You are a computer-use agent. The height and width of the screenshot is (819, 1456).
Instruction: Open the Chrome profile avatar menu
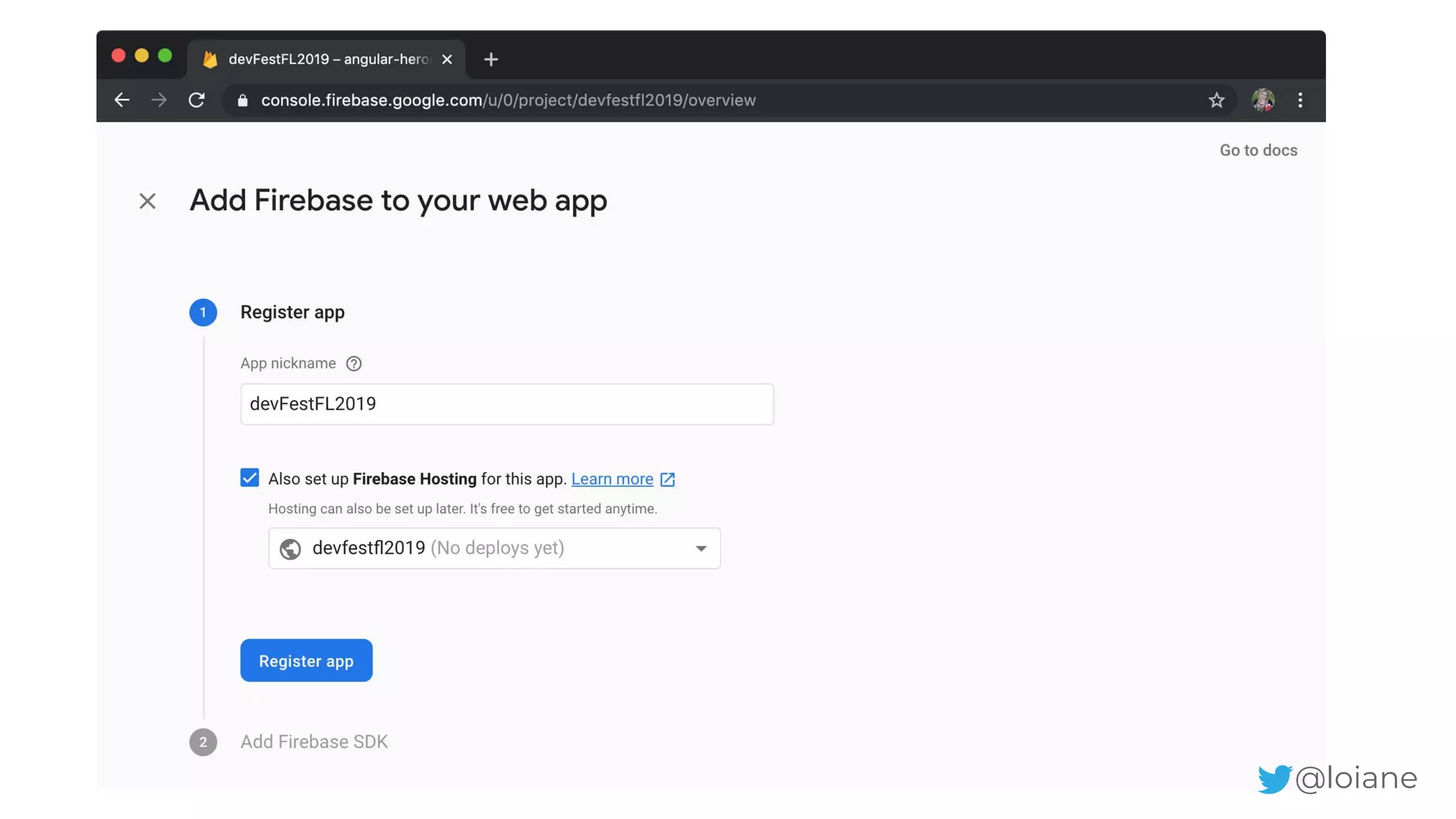1263,100
